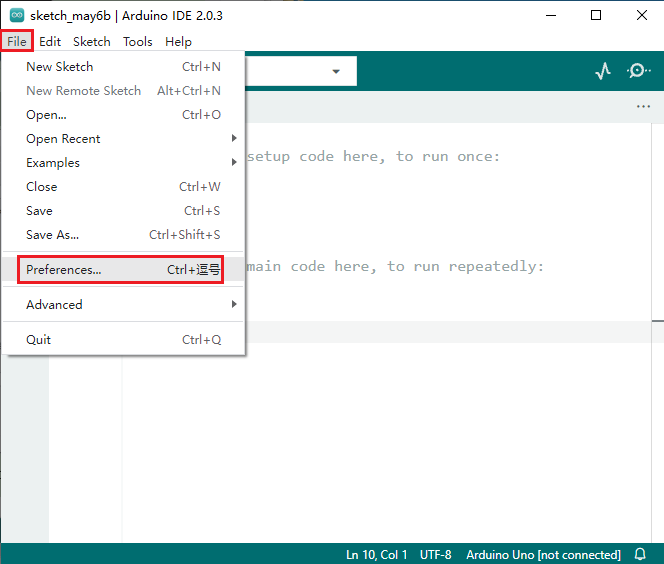Click the notifications bell in status bar

[640, 554]
